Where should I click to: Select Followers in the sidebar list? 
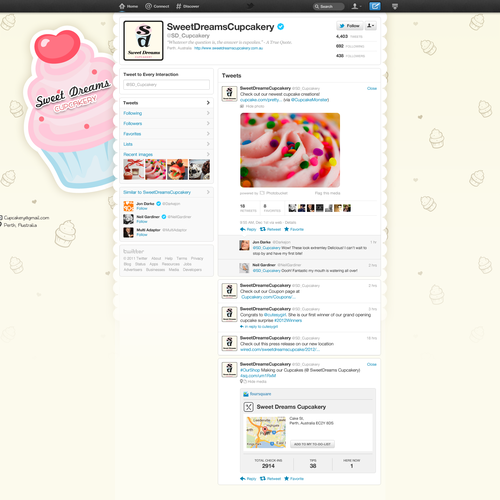pos(166,123)
